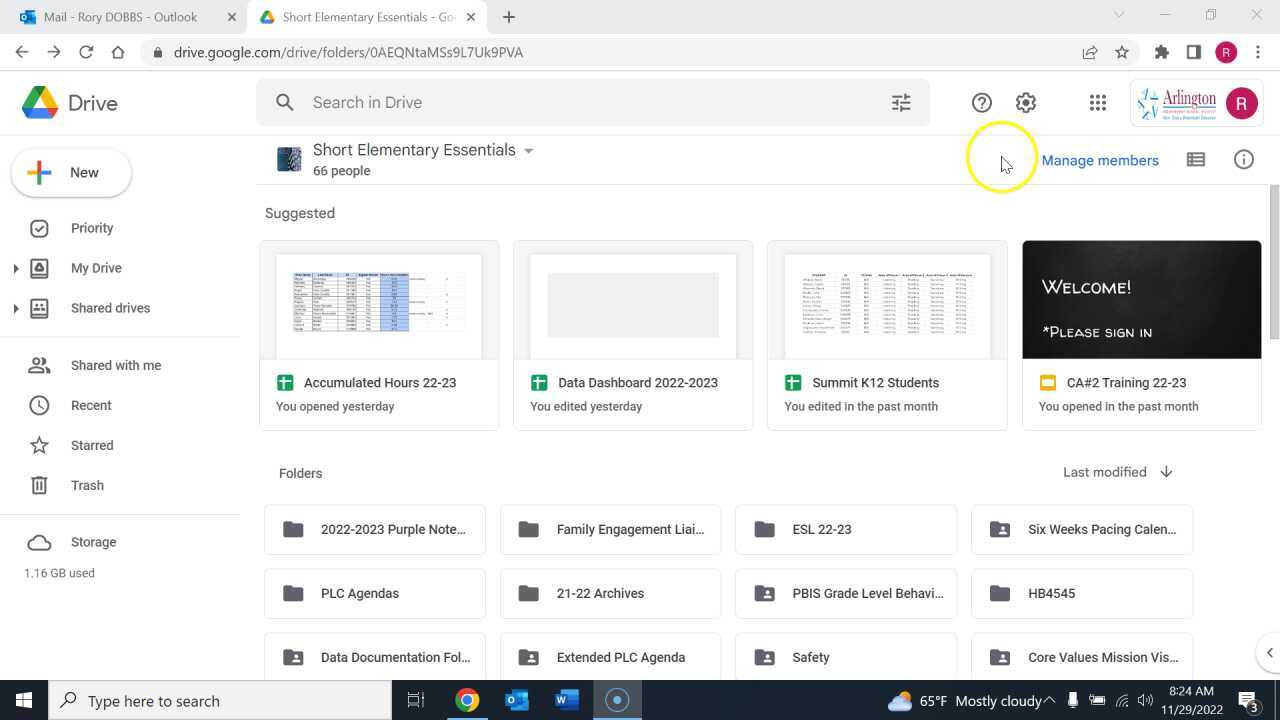1280x720 pixels.
Task: Open the Drive settings gear
Action: pyautogui.click(x=1025, y=103)
